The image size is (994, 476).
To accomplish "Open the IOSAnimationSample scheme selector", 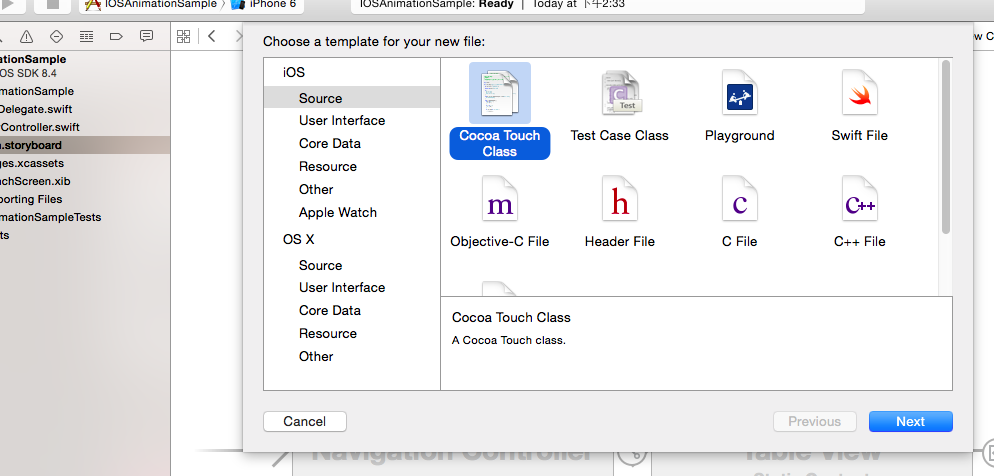I will (160, 4).
